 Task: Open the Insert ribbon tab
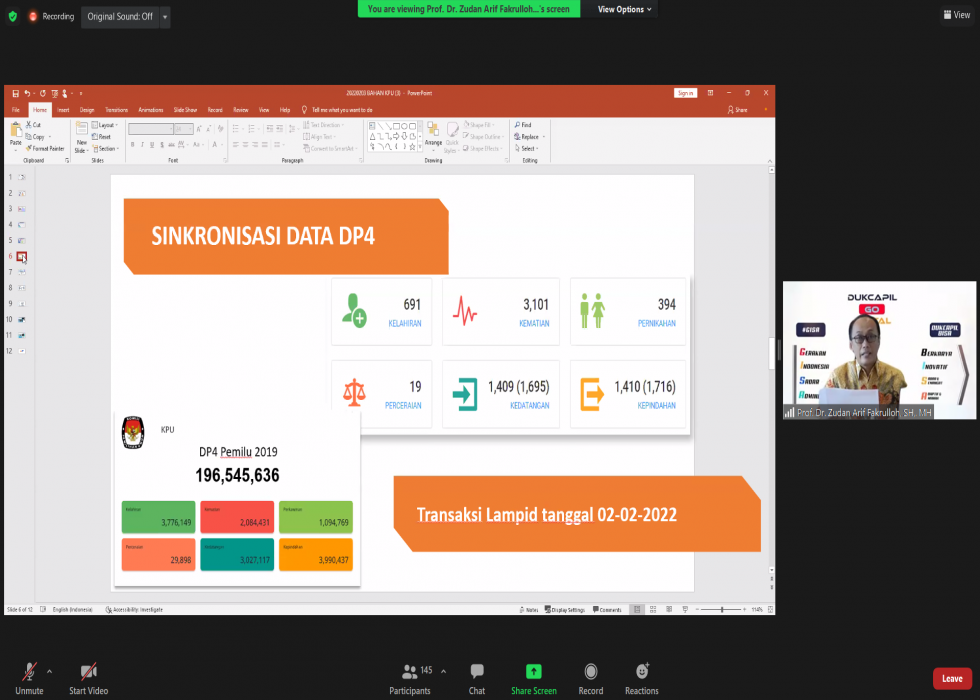63,109
